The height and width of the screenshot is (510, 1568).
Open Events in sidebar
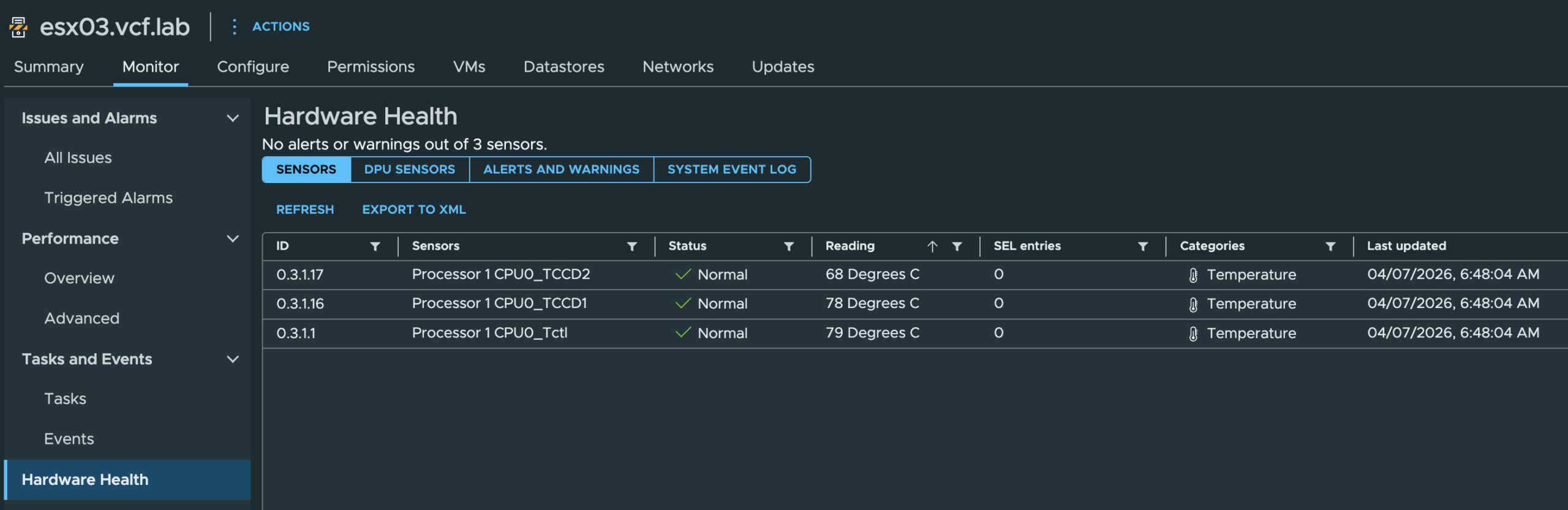click(x=69, y=440)
